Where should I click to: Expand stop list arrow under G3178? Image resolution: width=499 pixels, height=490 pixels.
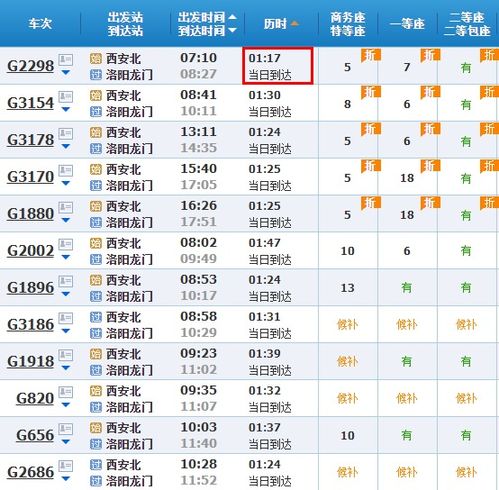pyautogui.click(x=66, y=146)
